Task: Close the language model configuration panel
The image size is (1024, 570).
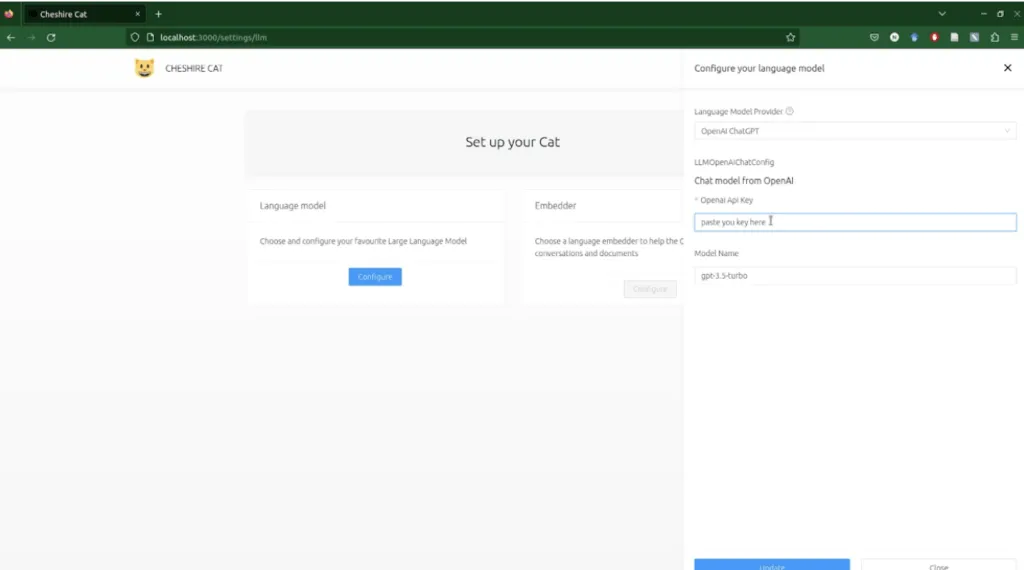Action: click(1007, 68)
